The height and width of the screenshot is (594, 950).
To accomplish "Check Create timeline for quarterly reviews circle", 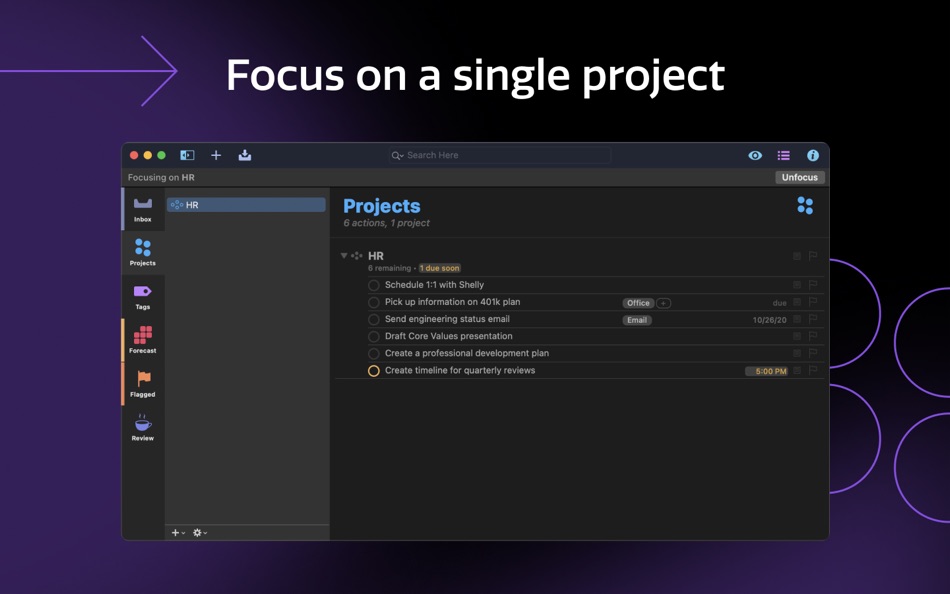I will [374, 370].
